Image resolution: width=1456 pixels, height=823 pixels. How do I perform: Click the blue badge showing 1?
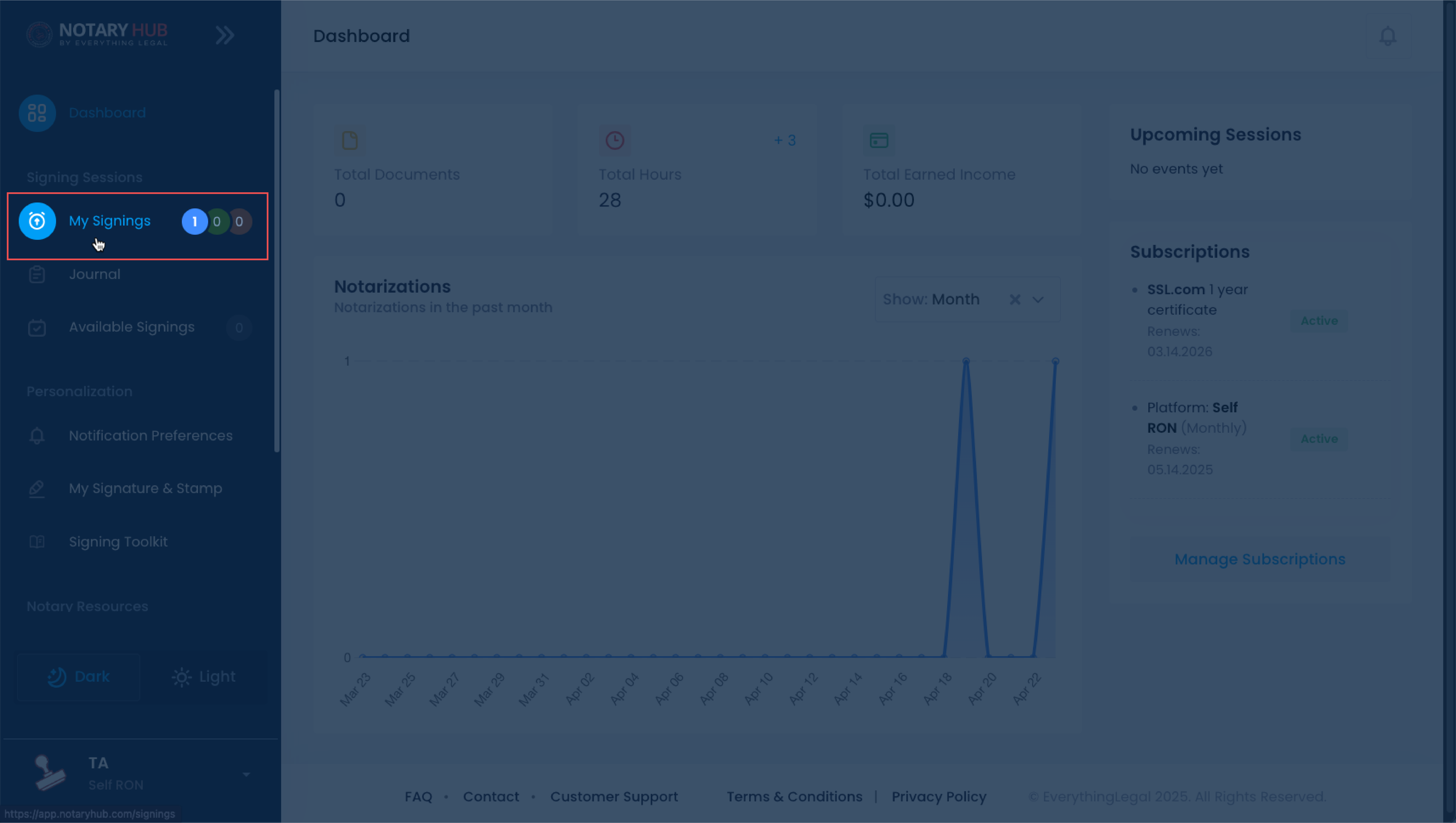pos(194,222)
